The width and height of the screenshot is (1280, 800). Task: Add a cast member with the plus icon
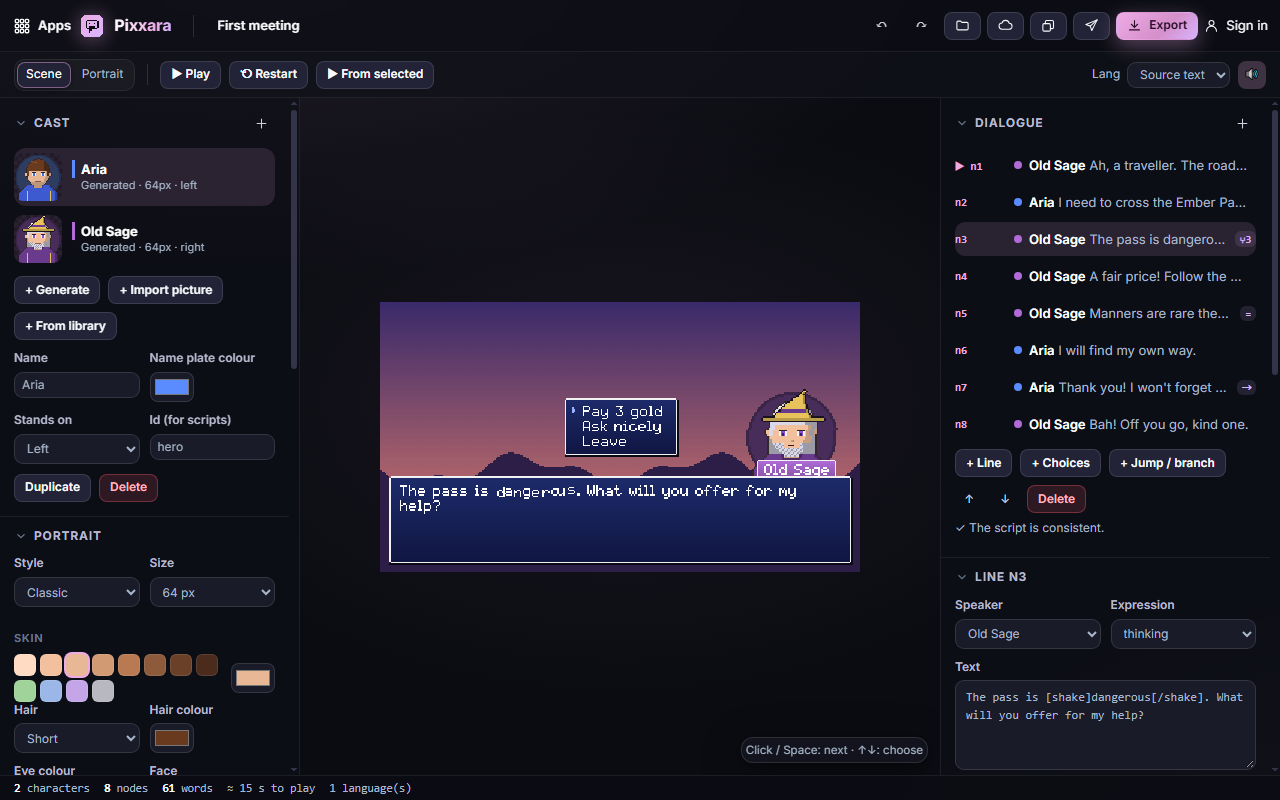point(261,123)
